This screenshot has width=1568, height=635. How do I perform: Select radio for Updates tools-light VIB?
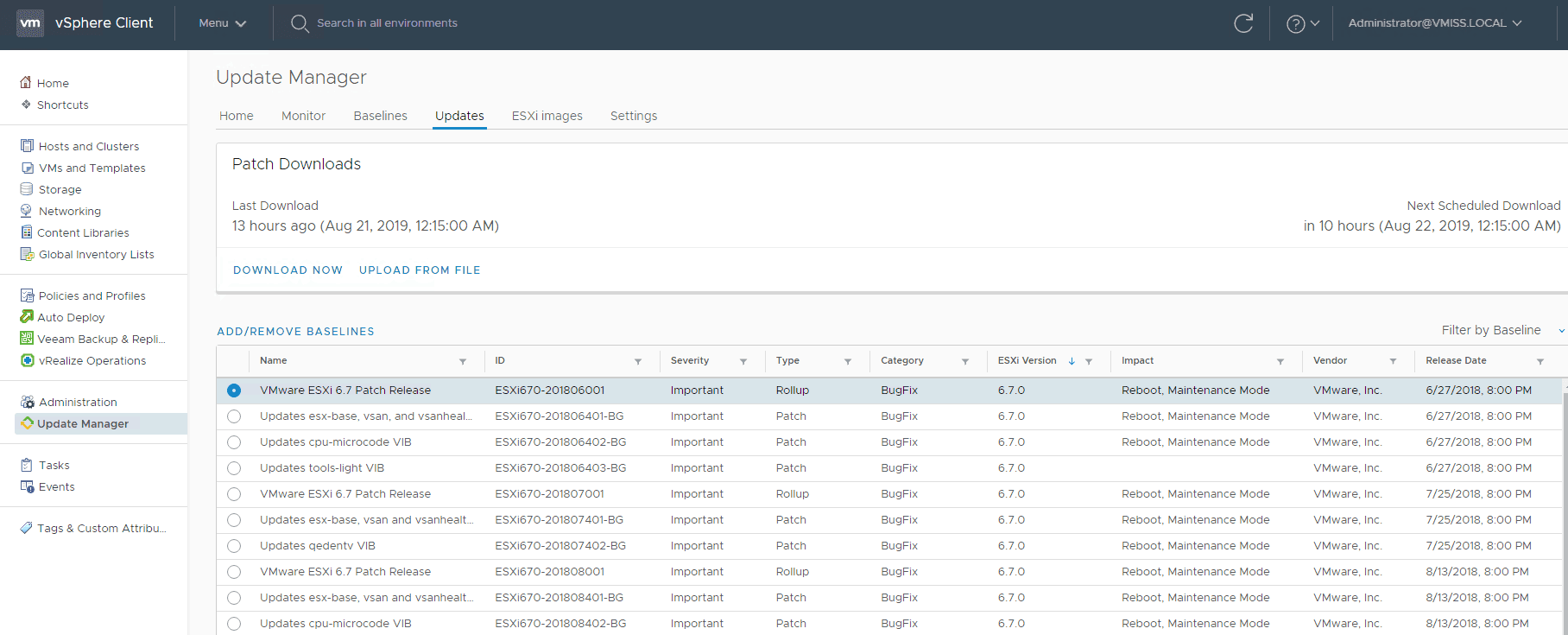click(x=234, y=468)
